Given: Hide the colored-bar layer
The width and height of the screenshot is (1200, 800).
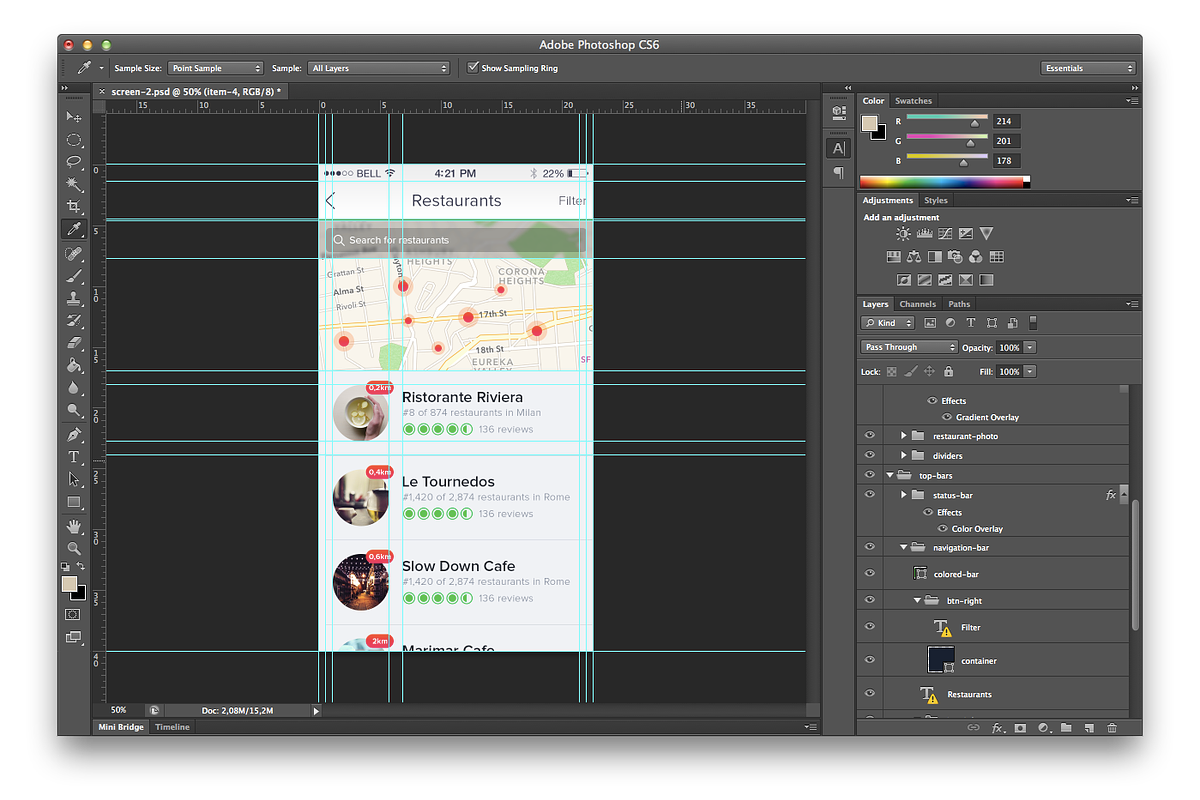Looking at the screenshot, I should point(869,574).
